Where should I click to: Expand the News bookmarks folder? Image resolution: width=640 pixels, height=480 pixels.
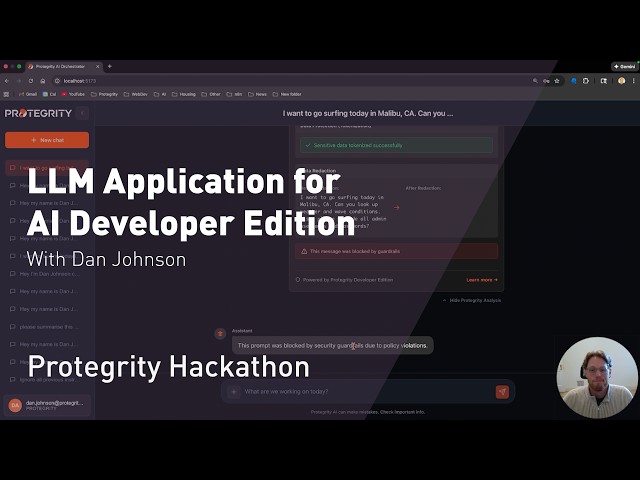258,94
